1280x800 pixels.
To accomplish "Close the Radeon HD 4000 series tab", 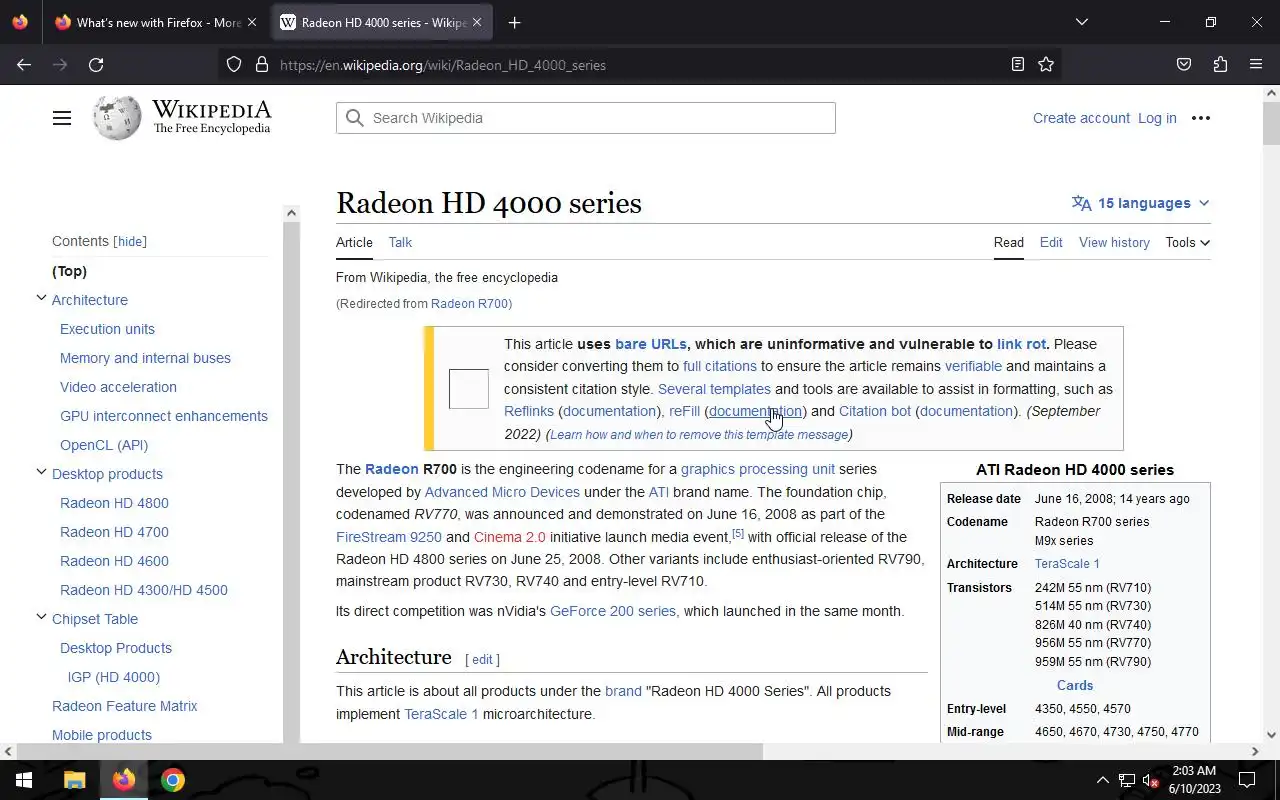I will point(477,22).
